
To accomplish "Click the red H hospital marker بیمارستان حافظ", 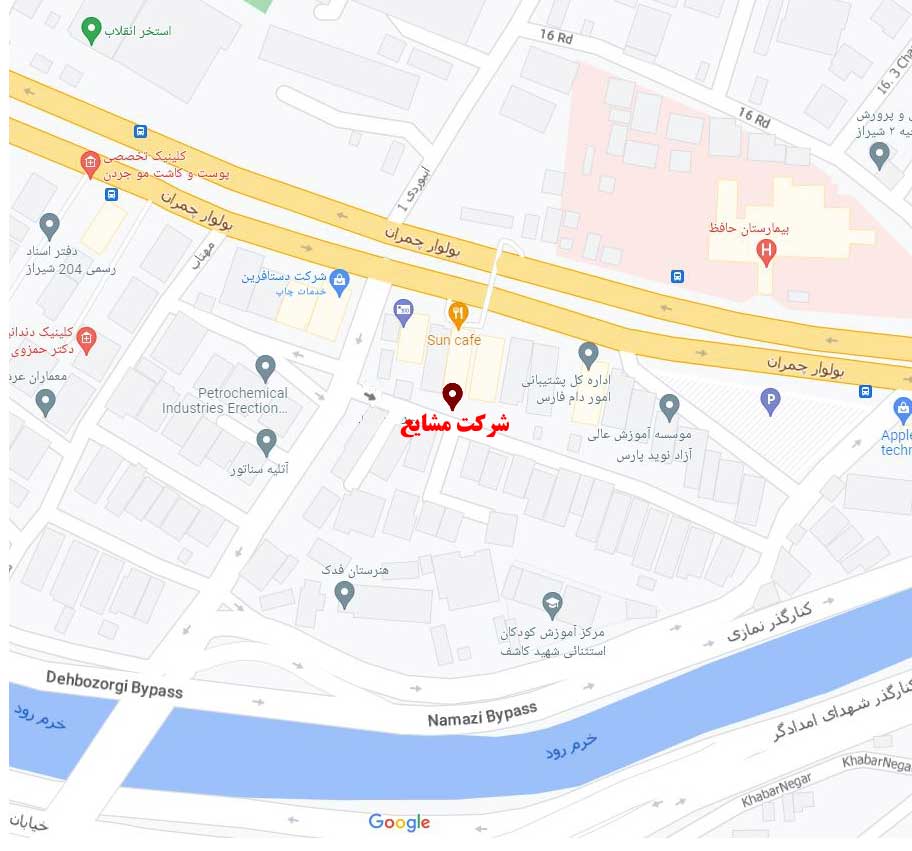I will click(x=766, y=253).
